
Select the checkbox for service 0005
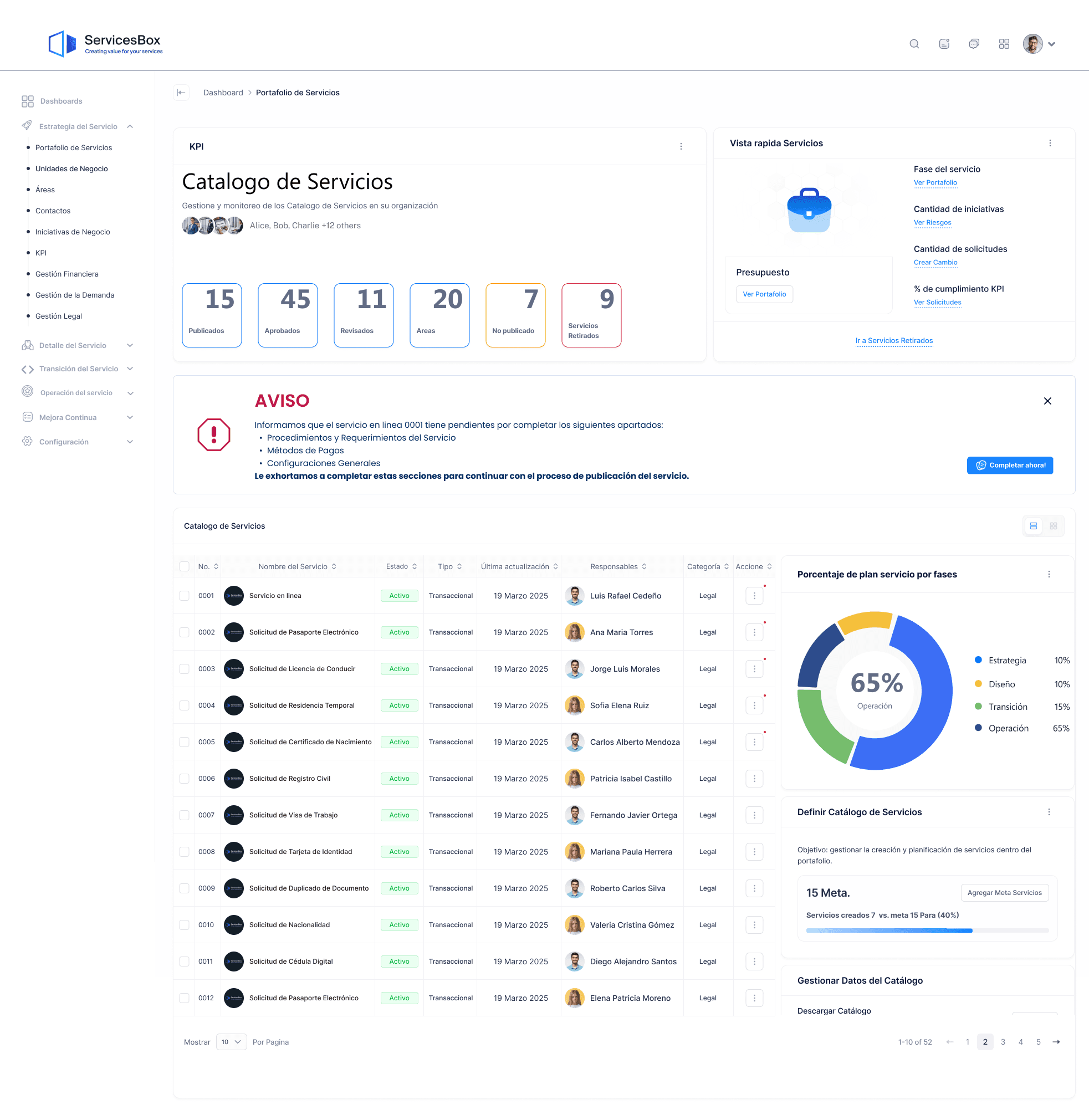tap(184, 742)
